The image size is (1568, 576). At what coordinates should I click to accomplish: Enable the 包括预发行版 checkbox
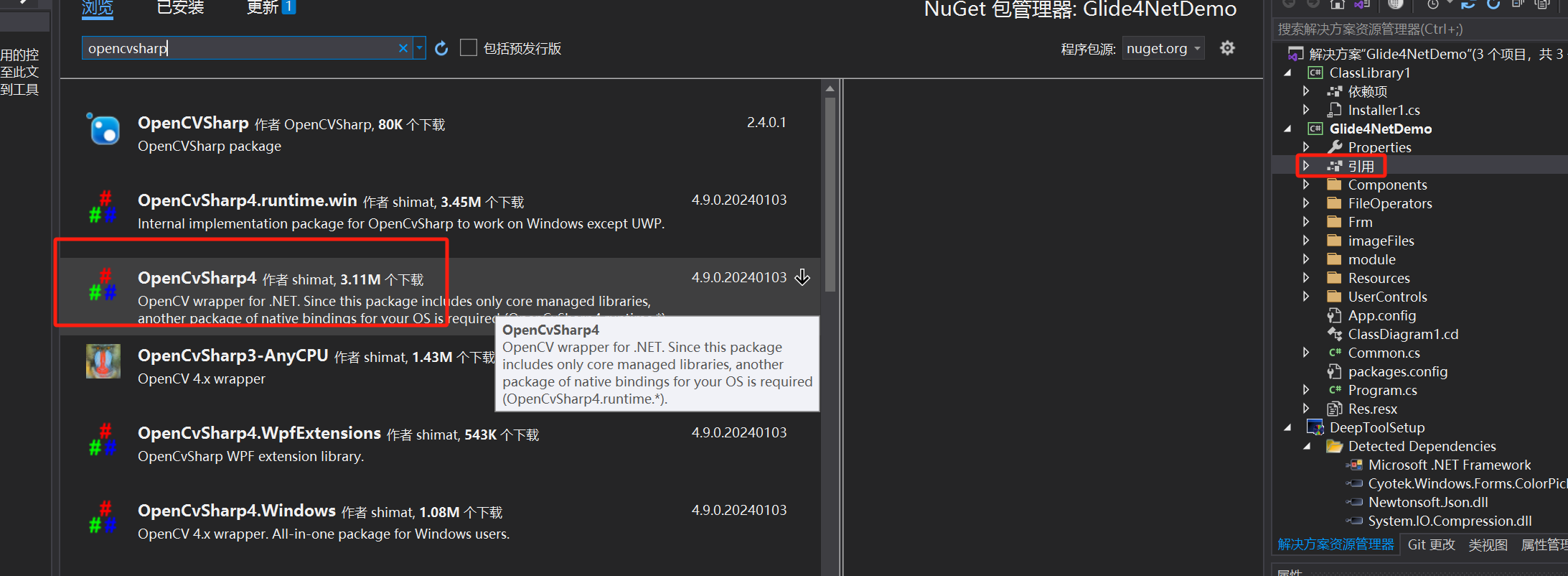point(469,48)
